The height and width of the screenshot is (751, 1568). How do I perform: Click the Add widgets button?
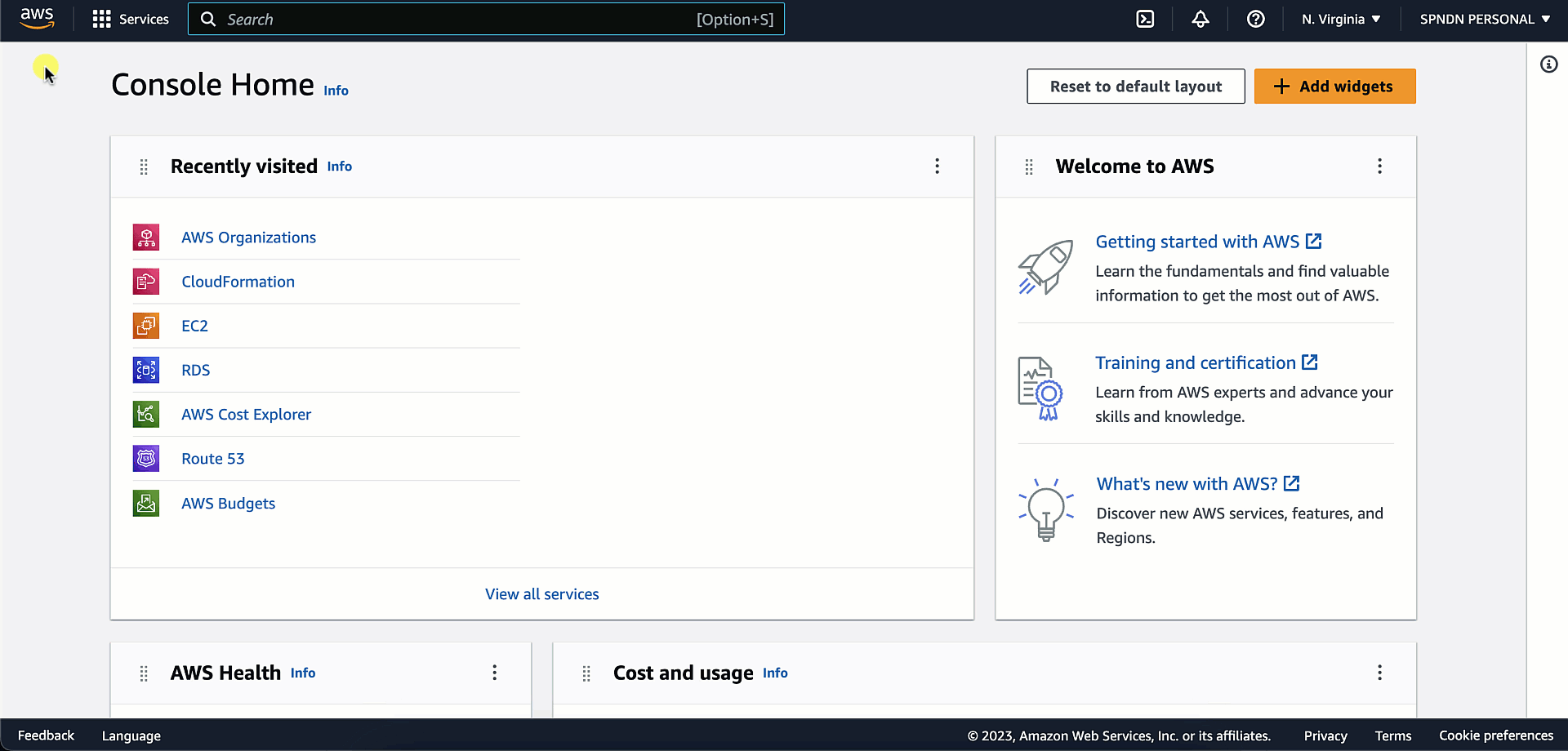point(1334,87)
